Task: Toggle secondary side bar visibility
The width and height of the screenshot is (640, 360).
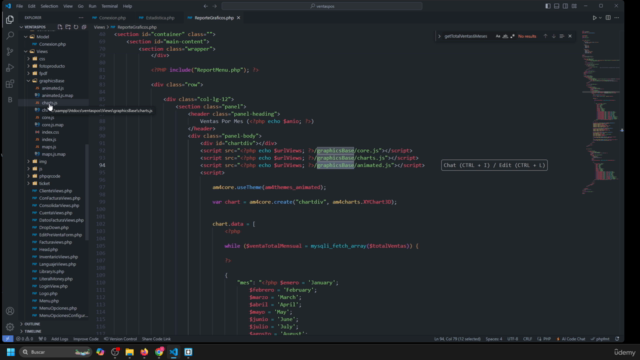Action: point(565,6)
